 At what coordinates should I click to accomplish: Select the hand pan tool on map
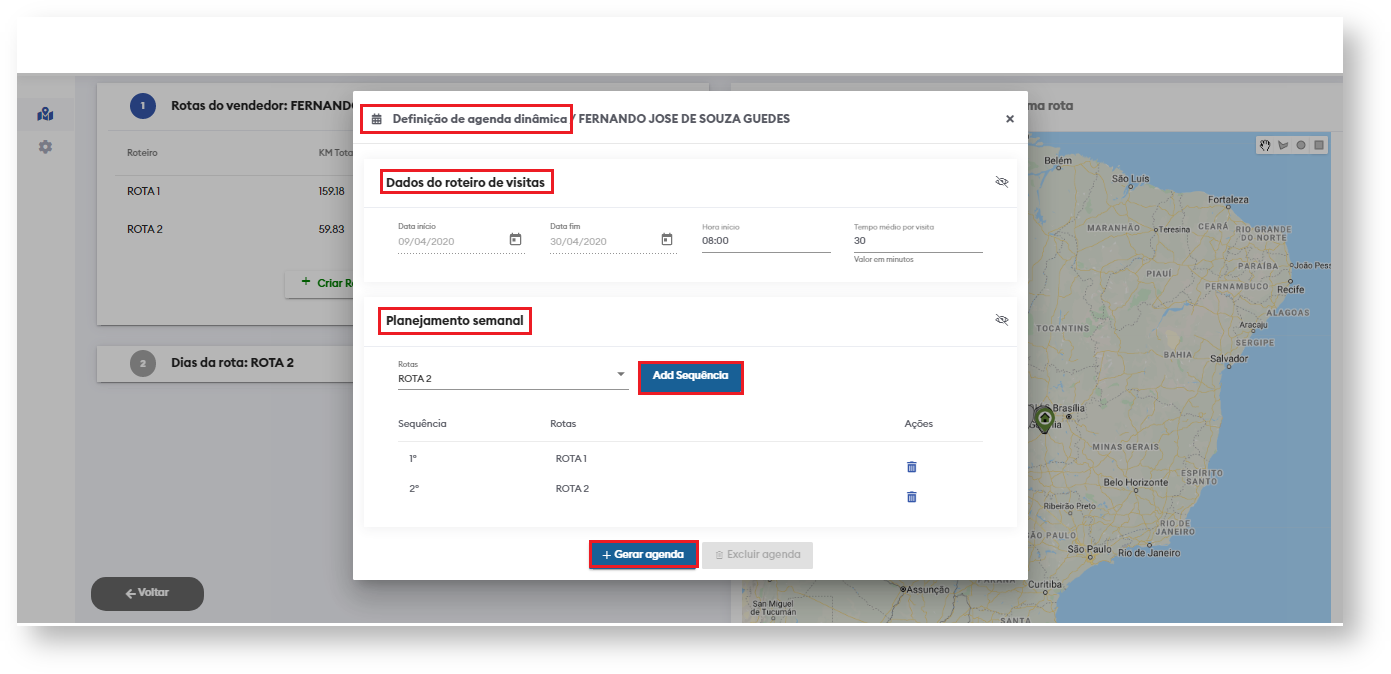point(1265,145)
